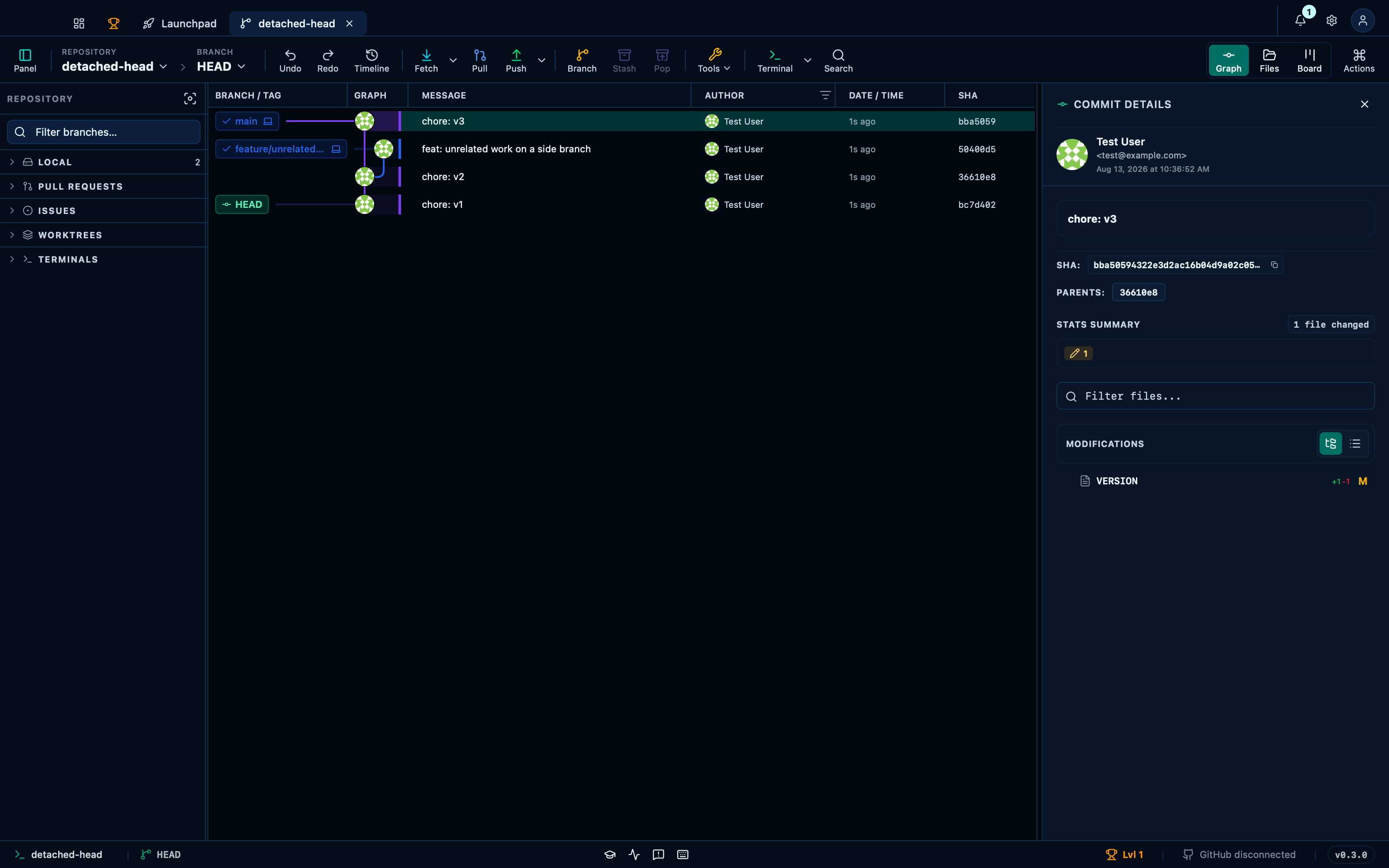Open the VERSION file diff
The width and height of the screenshot is (1389, 868).
pos(1215,481)
